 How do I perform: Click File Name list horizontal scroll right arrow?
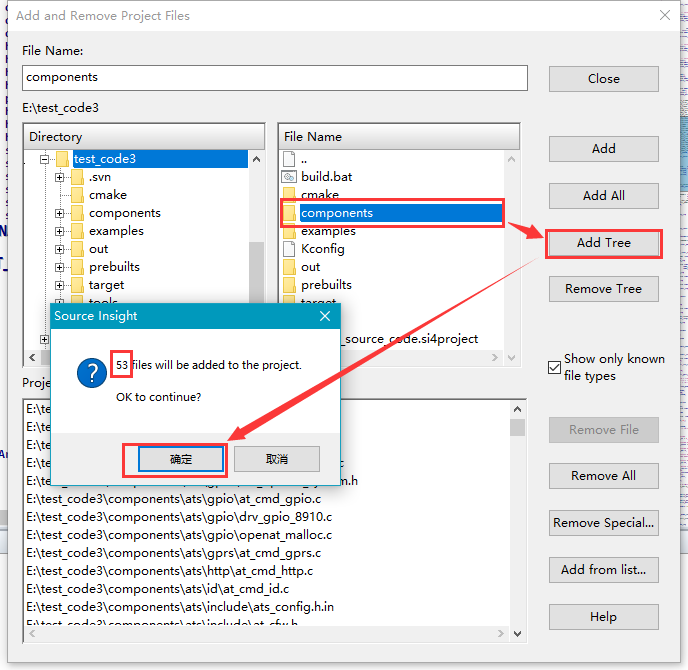click(495, 358)
